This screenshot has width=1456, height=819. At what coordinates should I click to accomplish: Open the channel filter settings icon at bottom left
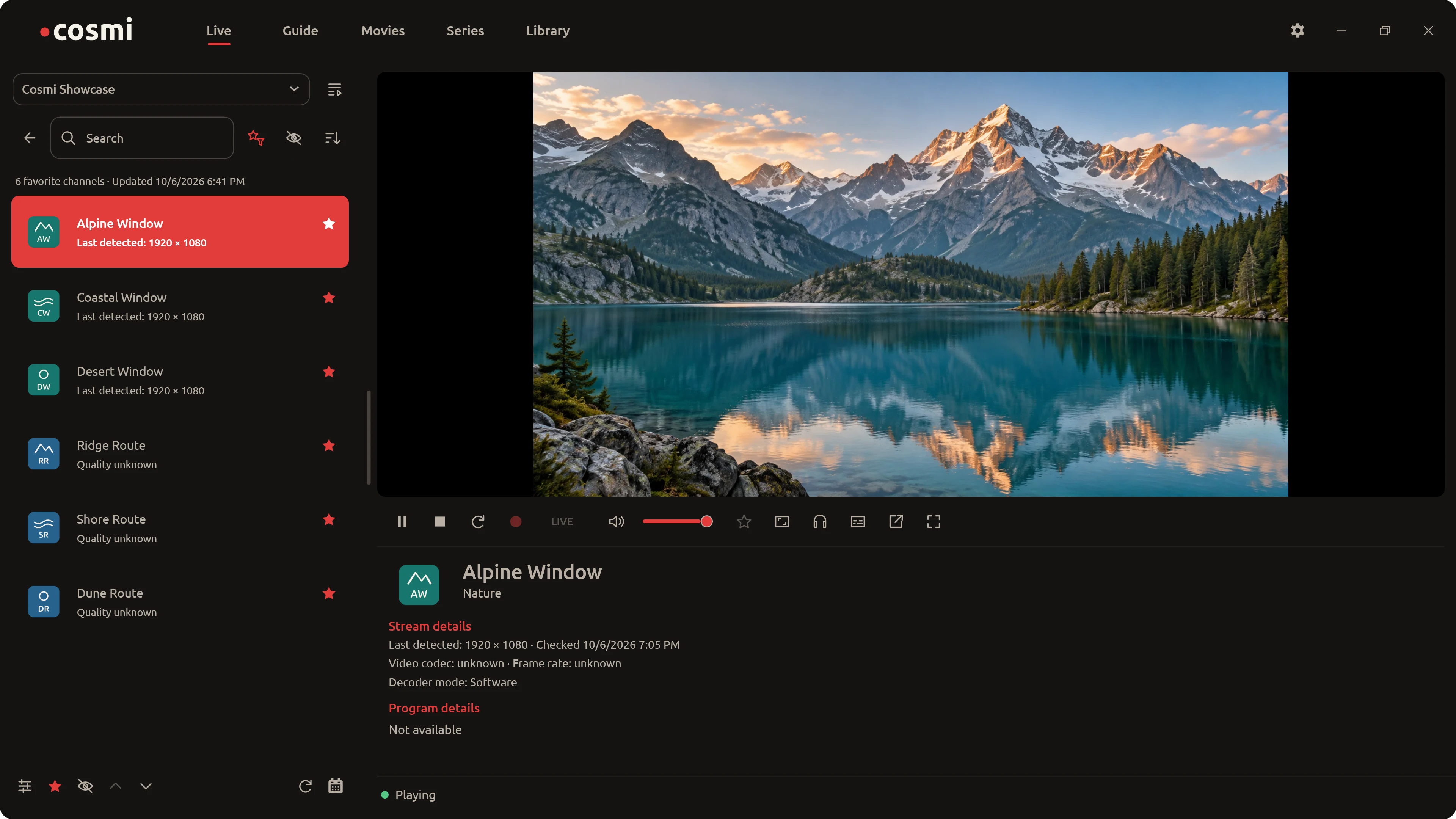[24, 786]
